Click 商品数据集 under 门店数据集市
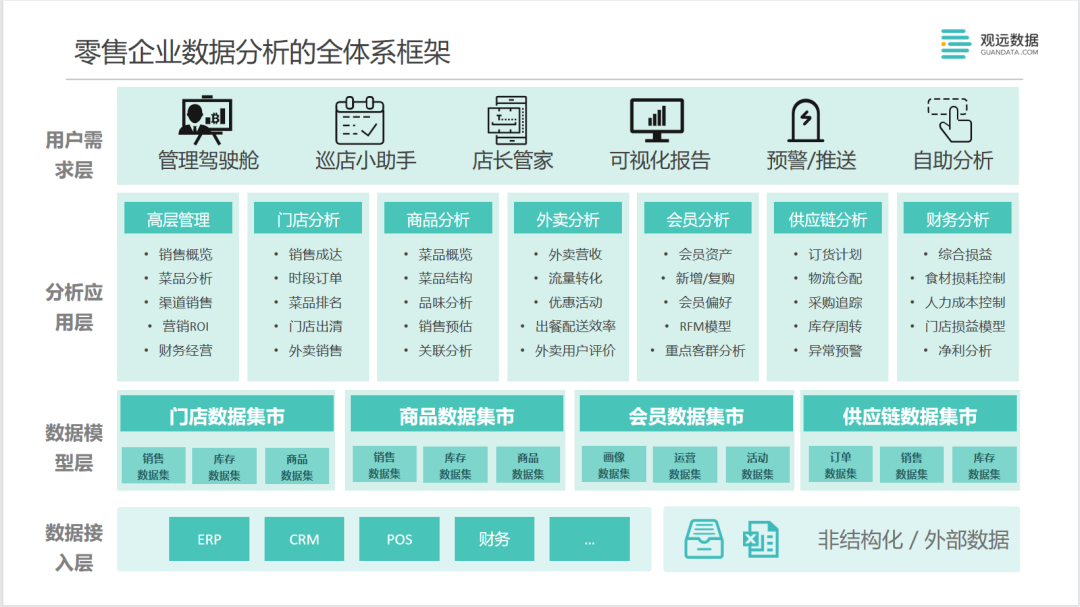This screenshot has width=1080, height=607. 297,466
